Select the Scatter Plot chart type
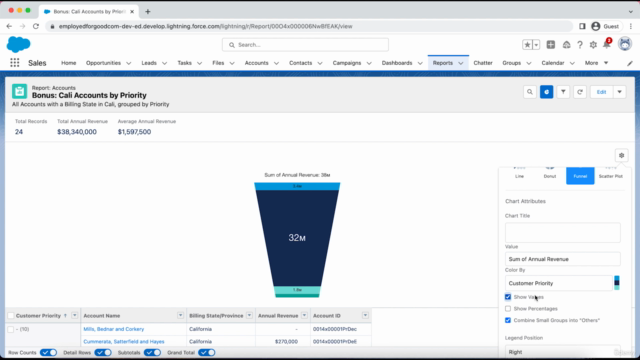The width and height of the screenshot is (640, 360). pyautogui.click(x=611, y=175)
